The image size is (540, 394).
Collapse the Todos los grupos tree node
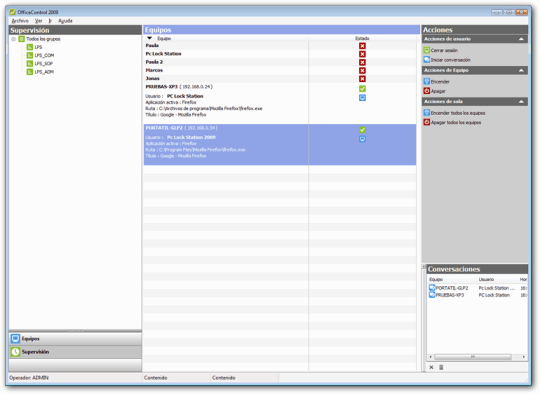(x=13, y=39)
